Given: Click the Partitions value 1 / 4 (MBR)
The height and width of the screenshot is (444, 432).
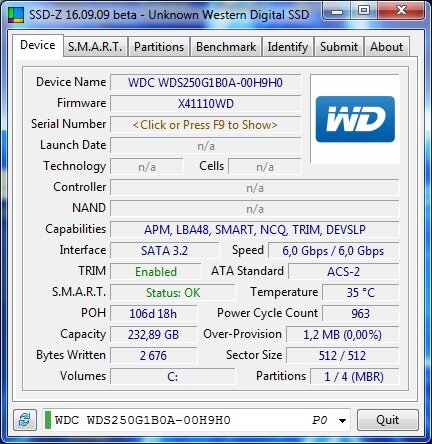Looking at the screenshot, I should 354,377.
